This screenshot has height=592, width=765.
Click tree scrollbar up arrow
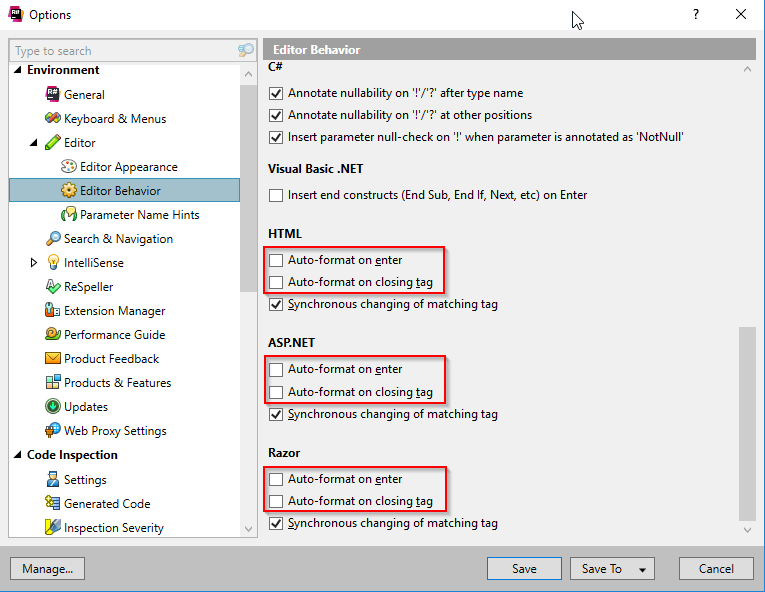248,74
